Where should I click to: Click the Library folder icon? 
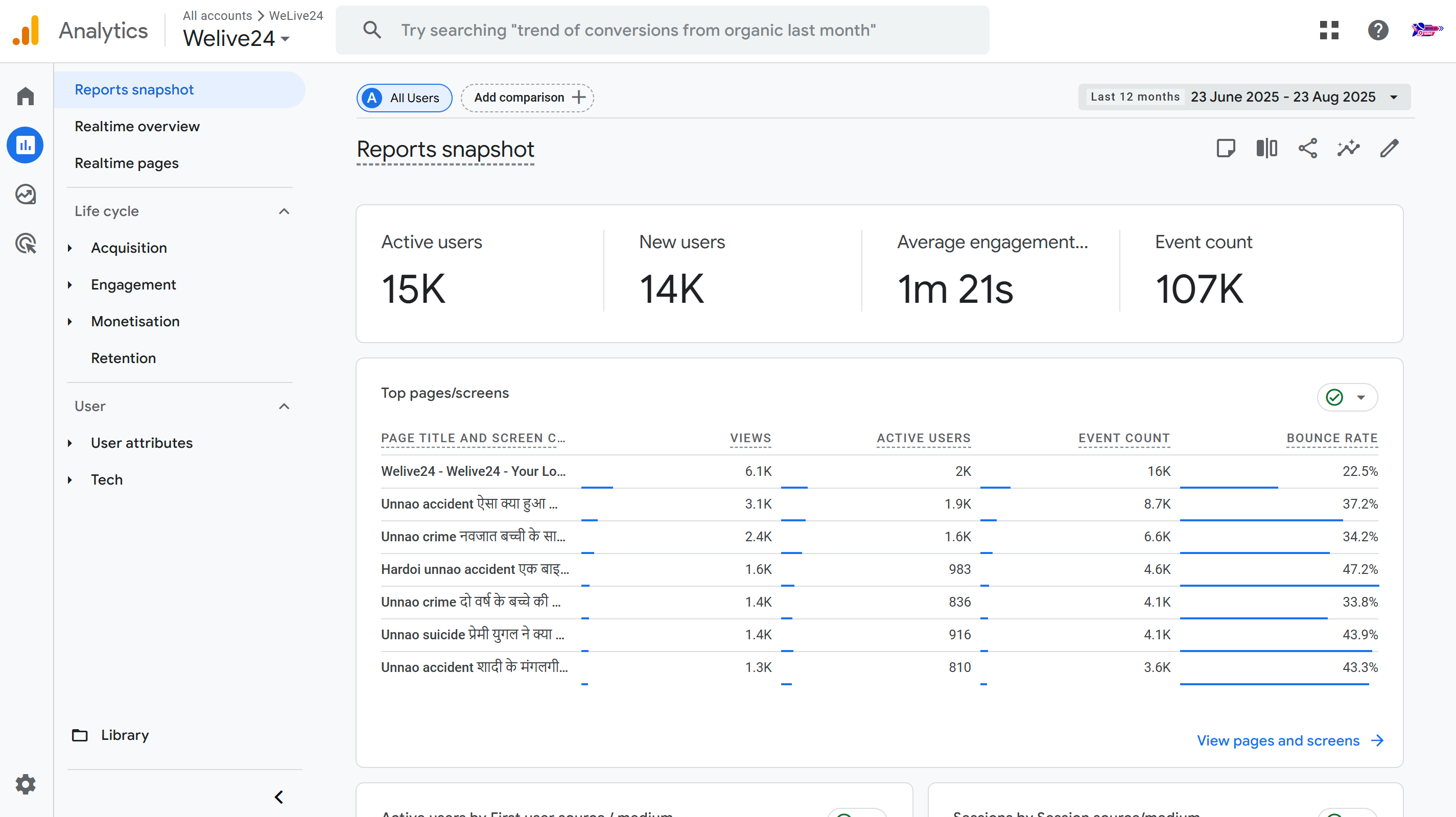pyautogui.click(x=80, y=735)
